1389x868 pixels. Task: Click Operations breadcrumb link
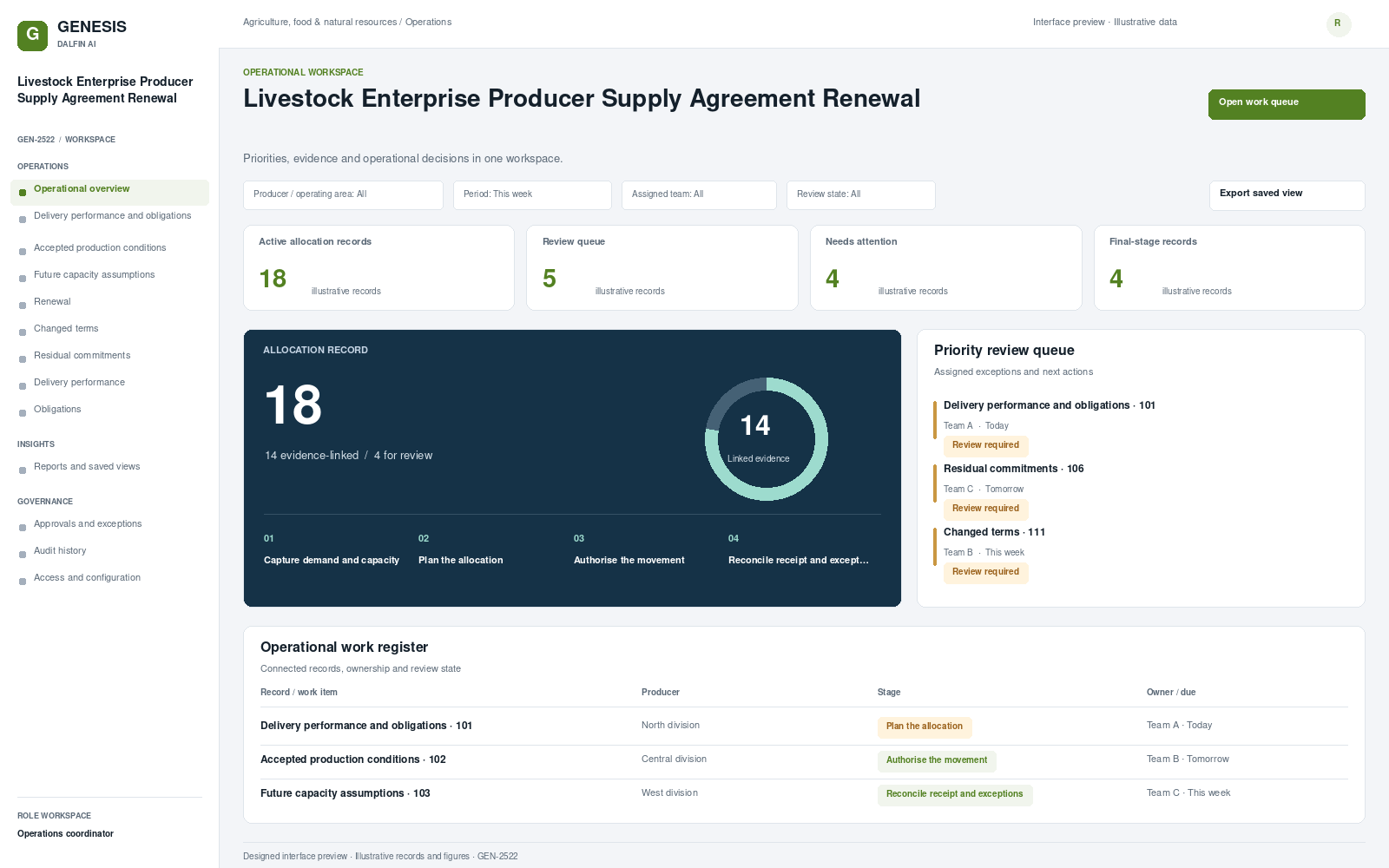[x=429, y=23]
